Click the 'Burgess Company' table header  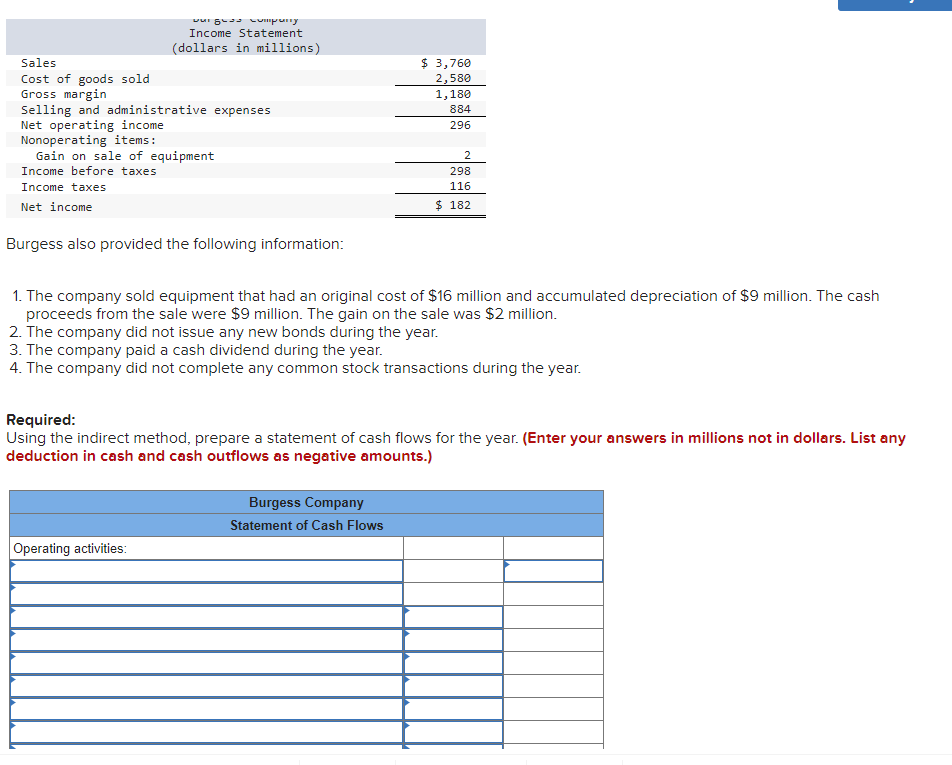[307, 502]
